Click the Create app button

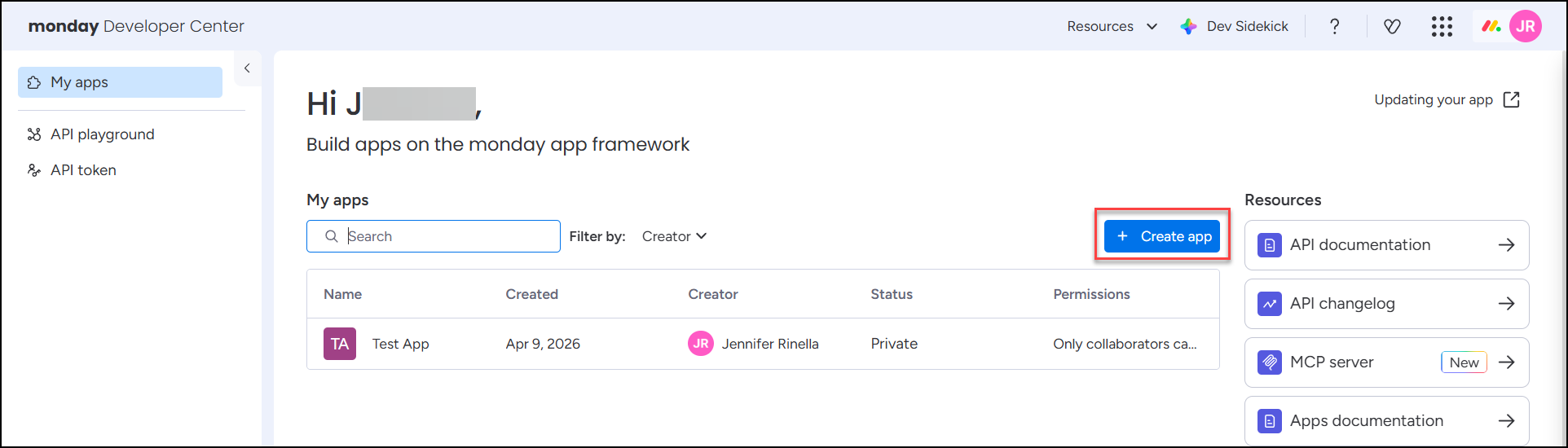tap(1162, 236)
